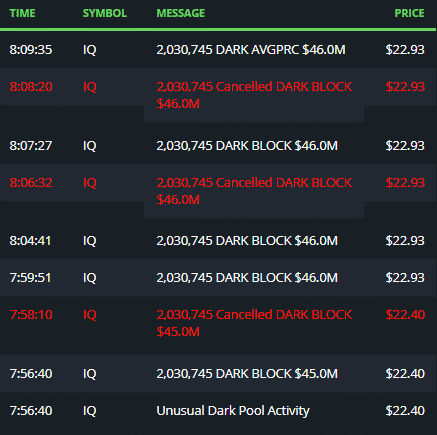Image resolution: width=437 pixels, height=435 pixels.
Task: Select the 8:04:41 timestamp
Action: click(30, 241)
